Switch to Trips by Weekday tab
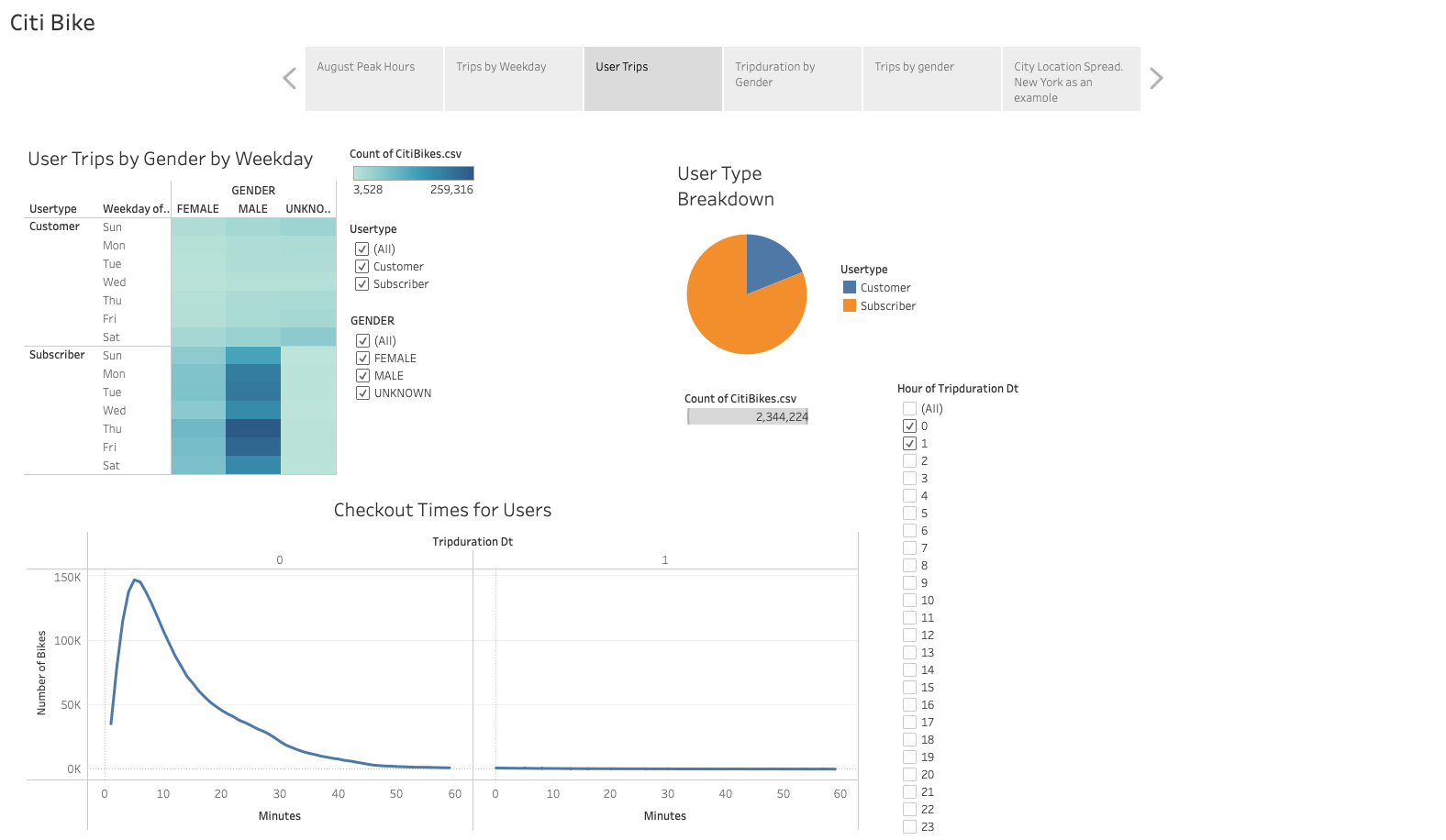 [x=514, y=79]
